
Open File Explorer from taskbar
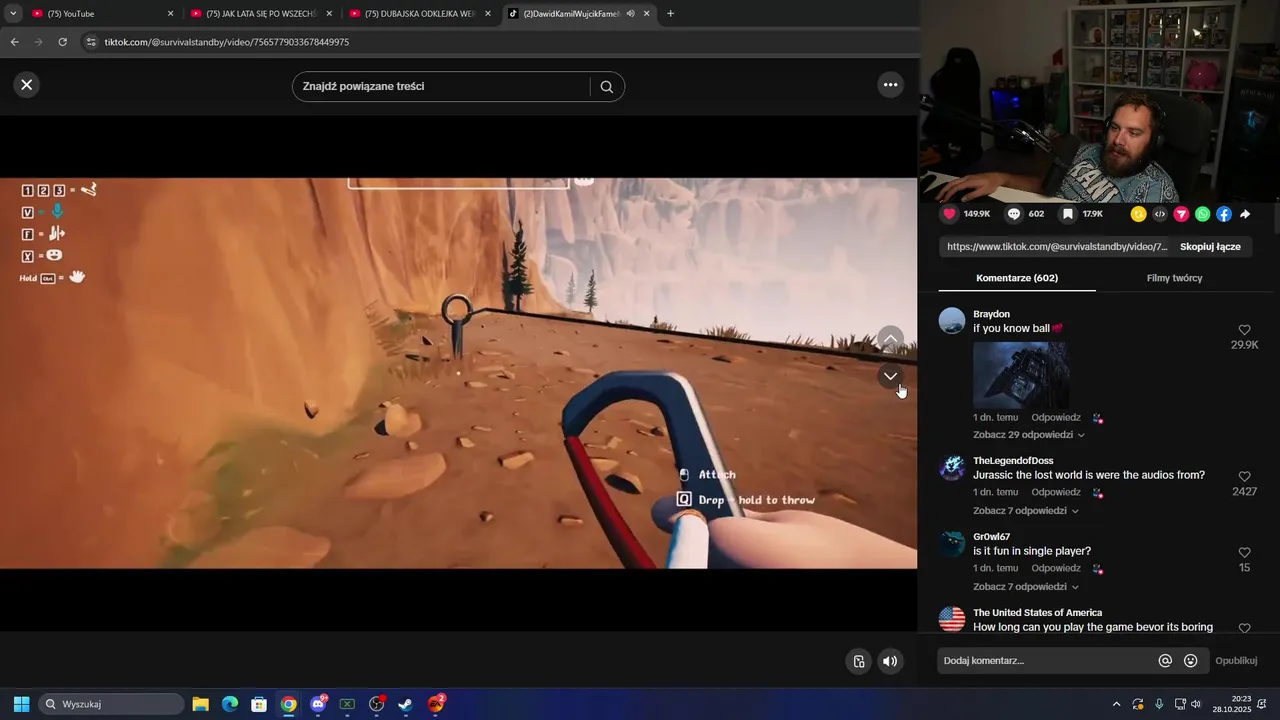pos(200,704)
